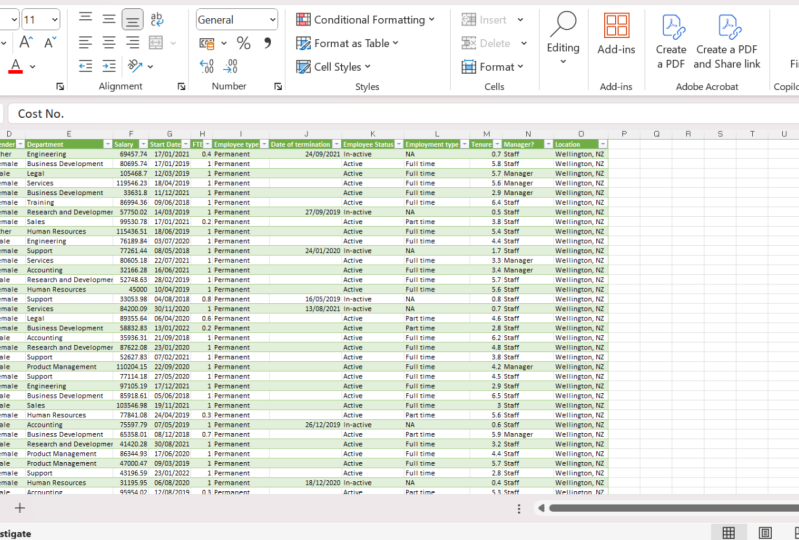Screen dimensions: 799x540
Task: Switch to Normal view
Action: tap(729, 533)
